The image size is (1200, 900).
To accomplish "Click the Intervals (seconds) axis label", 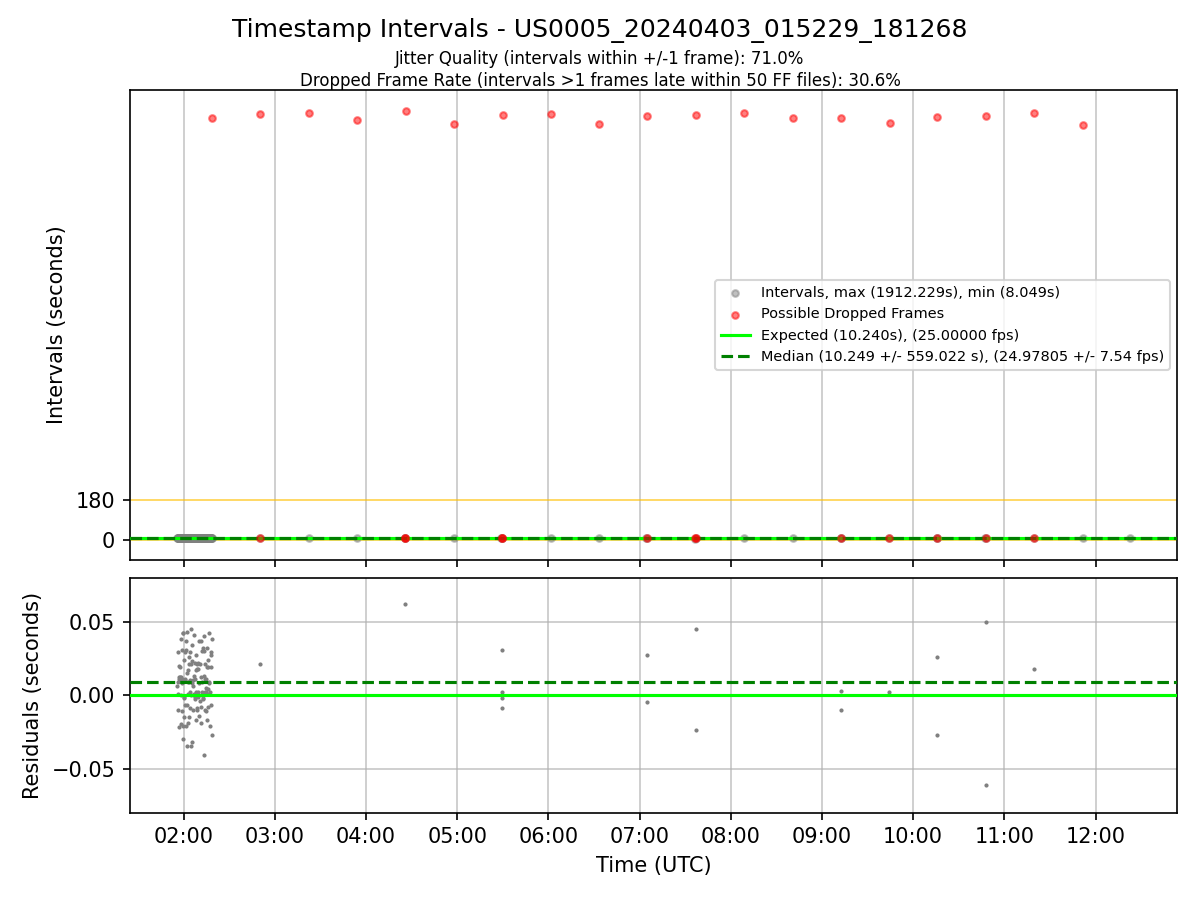I will tap(55, 325).
